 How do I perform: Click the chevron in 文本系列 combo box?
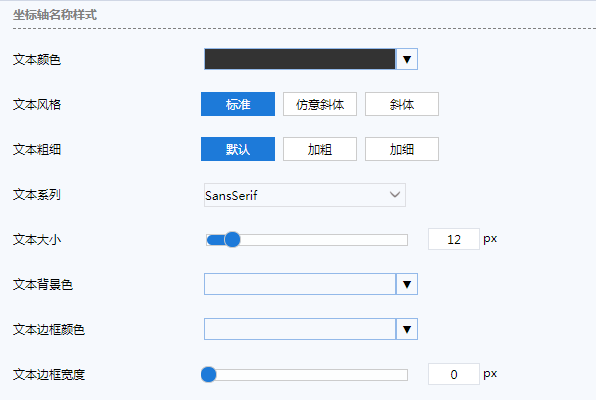(x=395, y=195)
